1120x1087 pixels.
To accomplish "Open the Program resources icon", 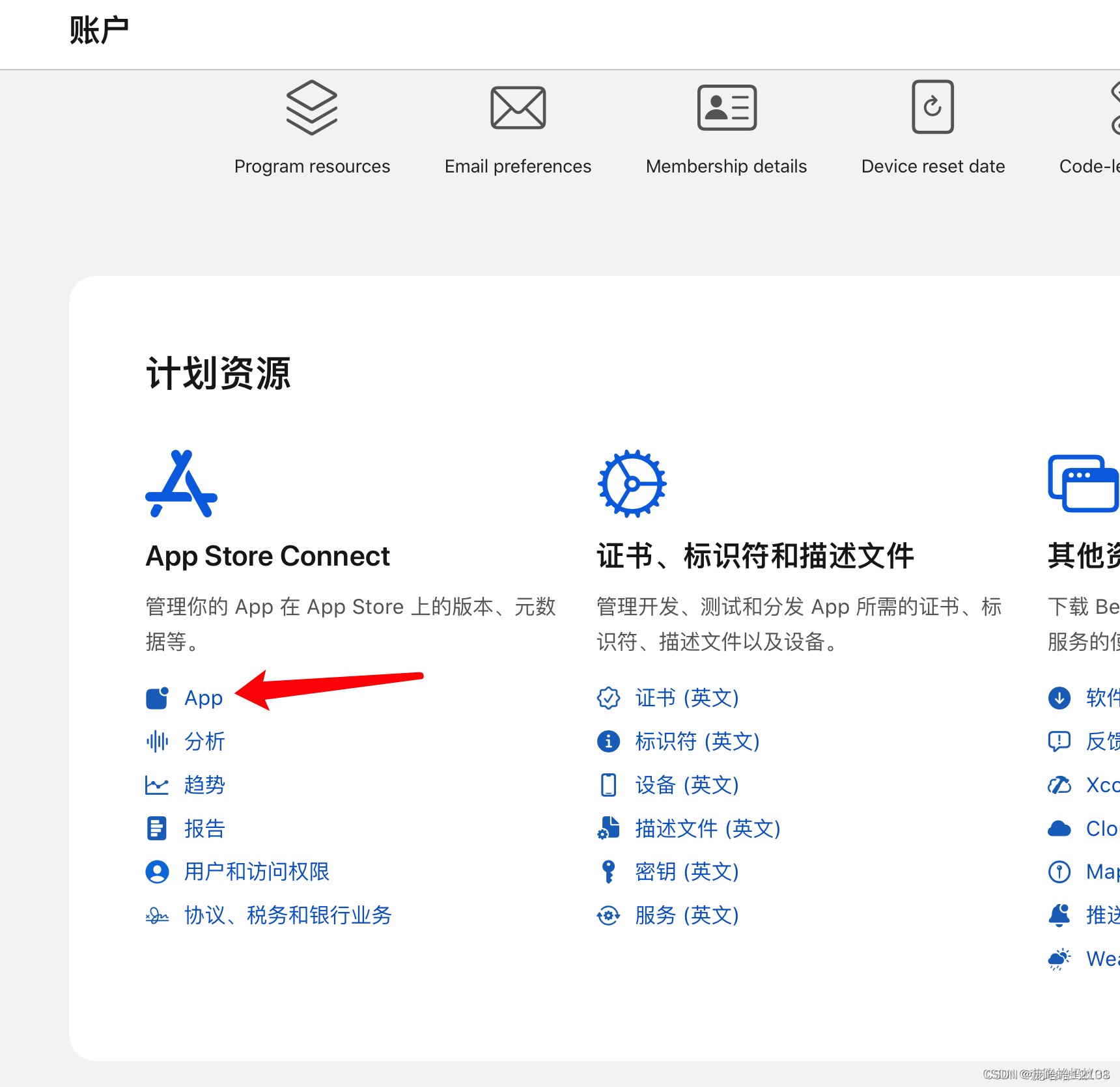I will pyautogui.click(x=312, y=107).
